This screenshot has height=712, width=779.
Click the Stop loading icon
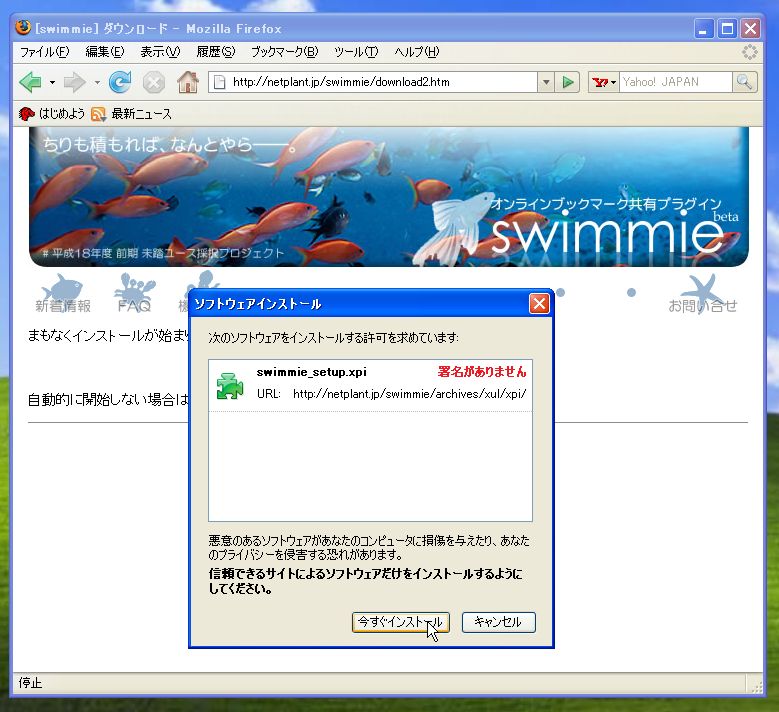154,82
